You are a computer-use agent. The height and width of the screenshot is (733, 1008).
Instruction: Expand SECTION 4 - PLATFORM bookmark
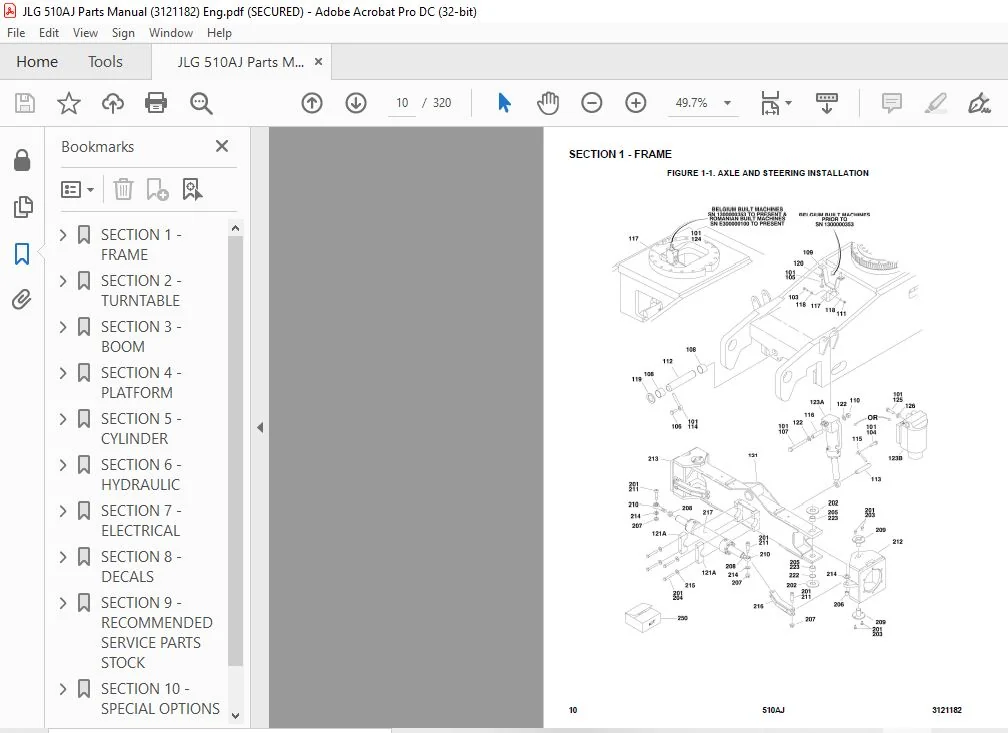click(x=63, y=373)
